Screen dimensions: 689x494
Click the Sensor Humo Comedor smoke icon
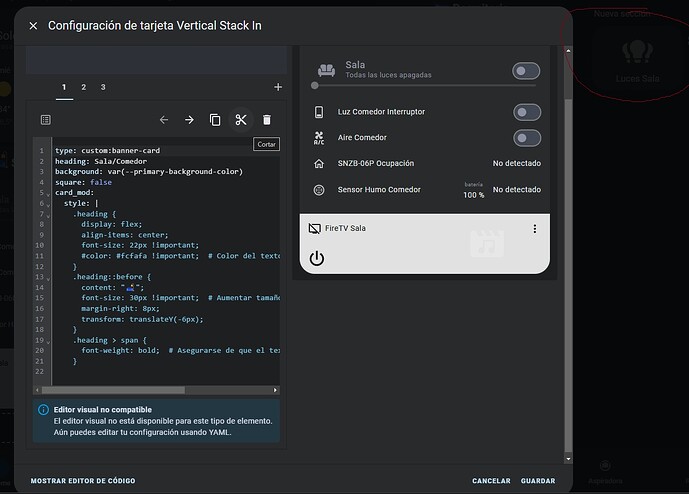(319, 190)
